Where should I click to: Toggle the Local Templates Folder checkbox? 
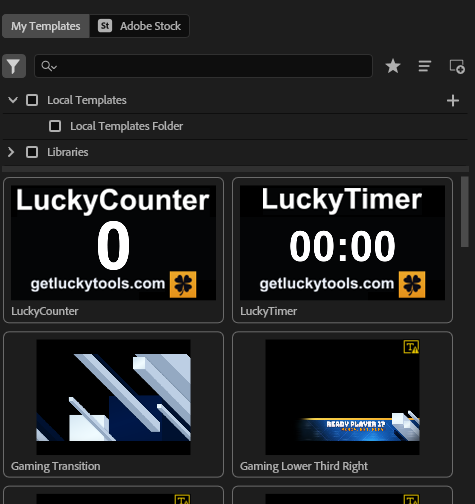pos(55,126)
